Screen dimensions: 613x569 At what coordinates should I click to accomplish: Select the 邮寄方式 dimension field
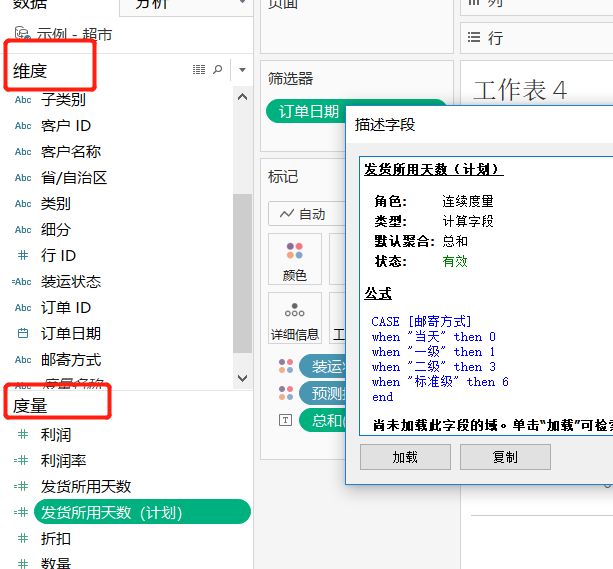[x=71, y=359]
